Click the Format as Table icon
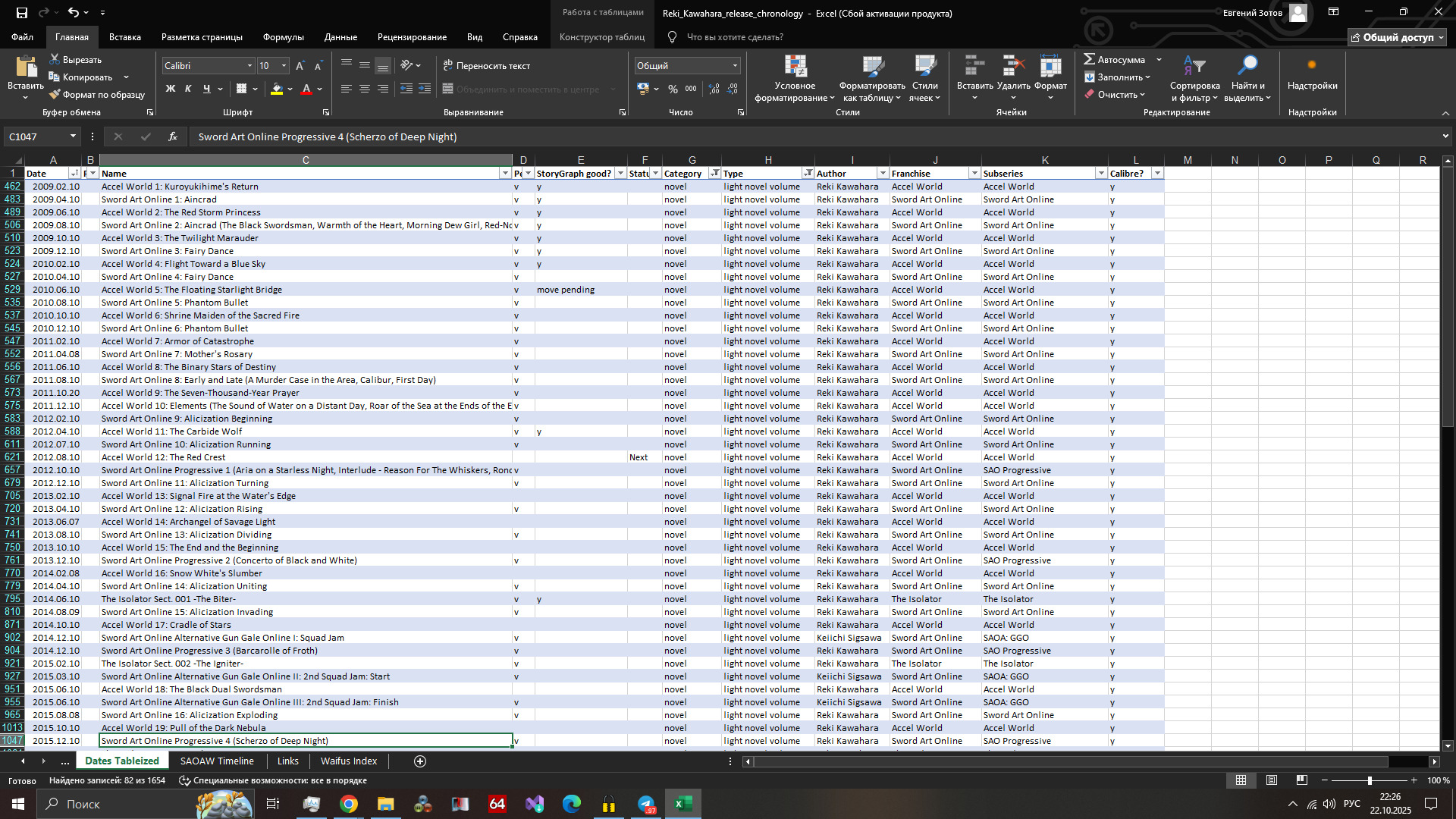 pyautogui.click(x=872, y=67)
